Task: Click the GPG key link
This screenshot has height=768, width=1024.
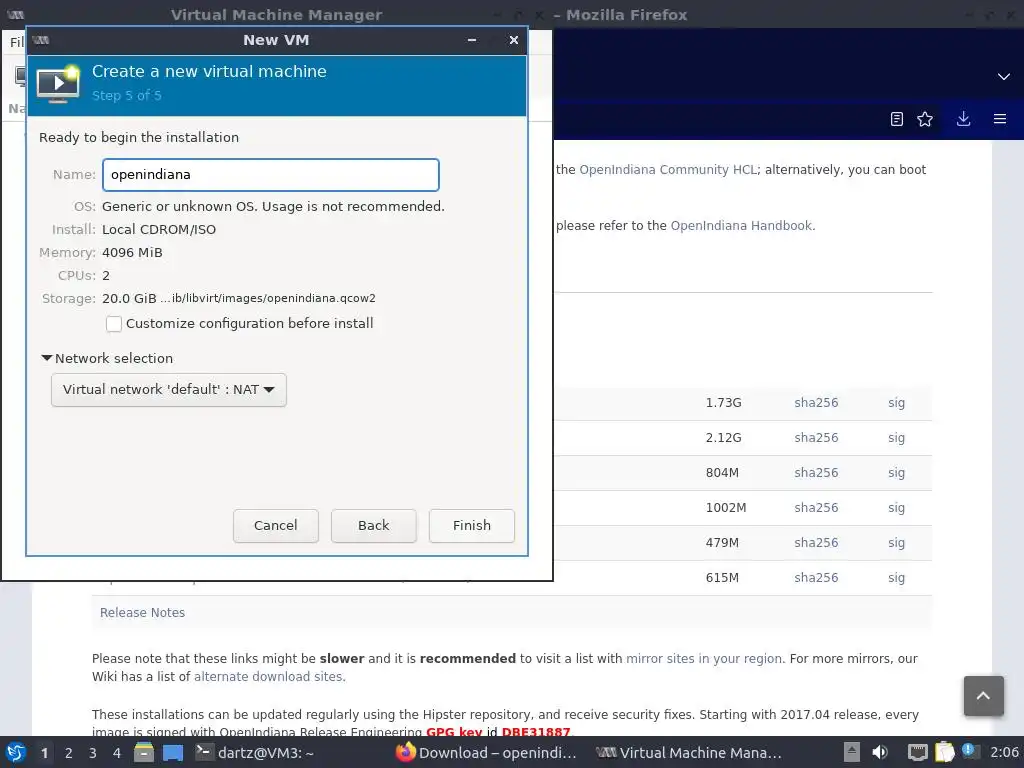Action: (454, 732)
